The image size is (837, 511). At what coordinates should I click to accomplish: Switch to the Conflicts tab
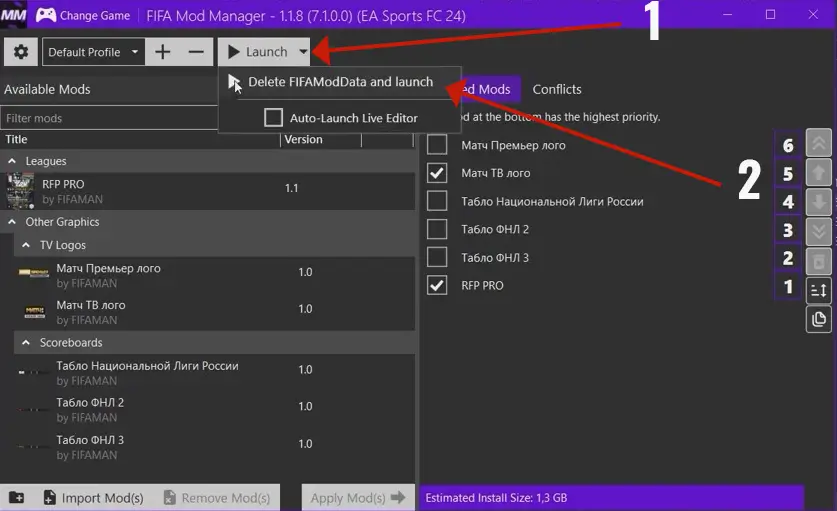(557, 89)
